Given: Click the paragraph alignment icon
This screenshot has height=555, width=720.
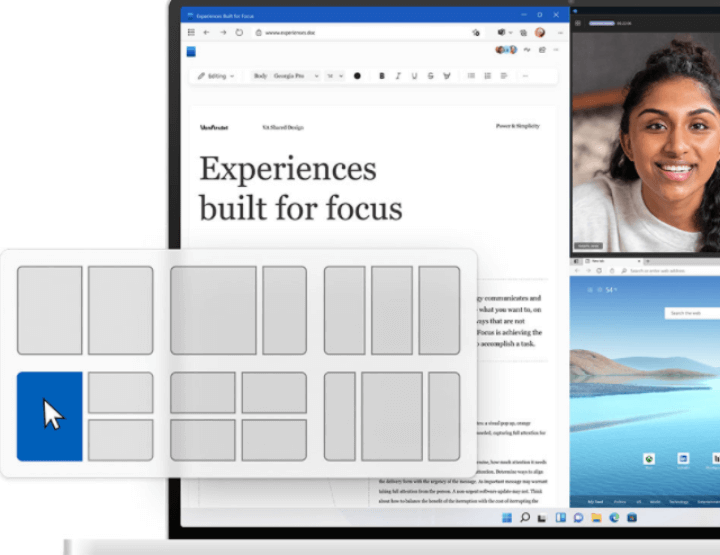Looking at the screenshot, I should point(504,76).
